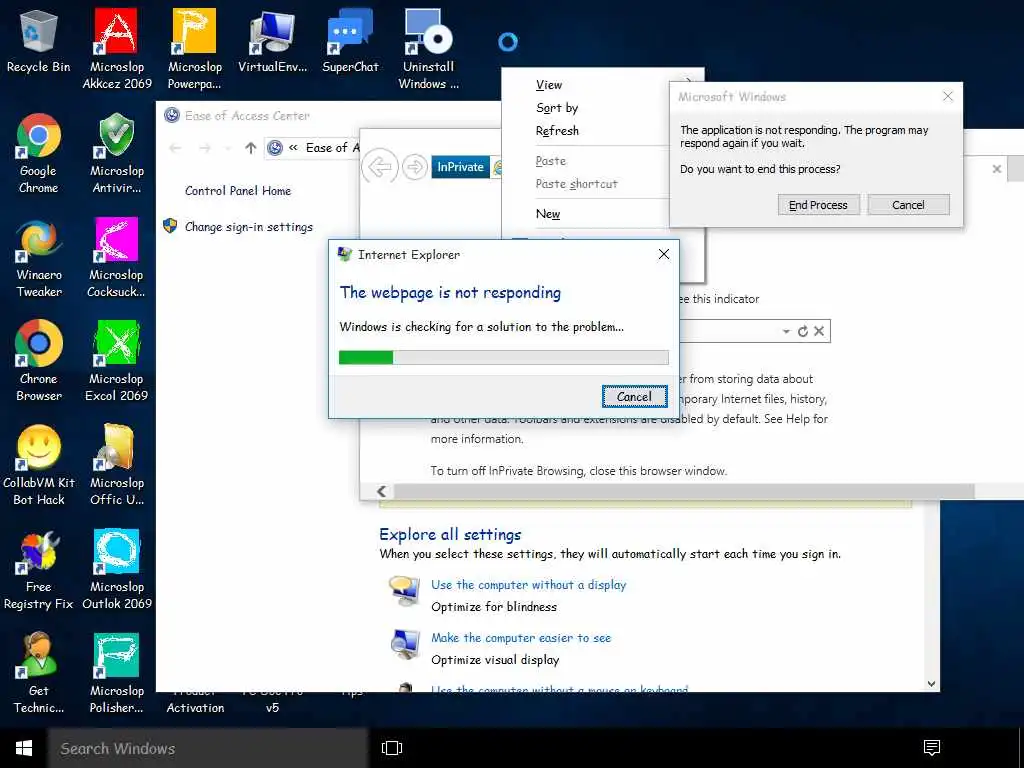The height and width of the screenshot is (768, 1024).
Task: Launch SuperChat from the desktop
Action: tap(350, 42)
